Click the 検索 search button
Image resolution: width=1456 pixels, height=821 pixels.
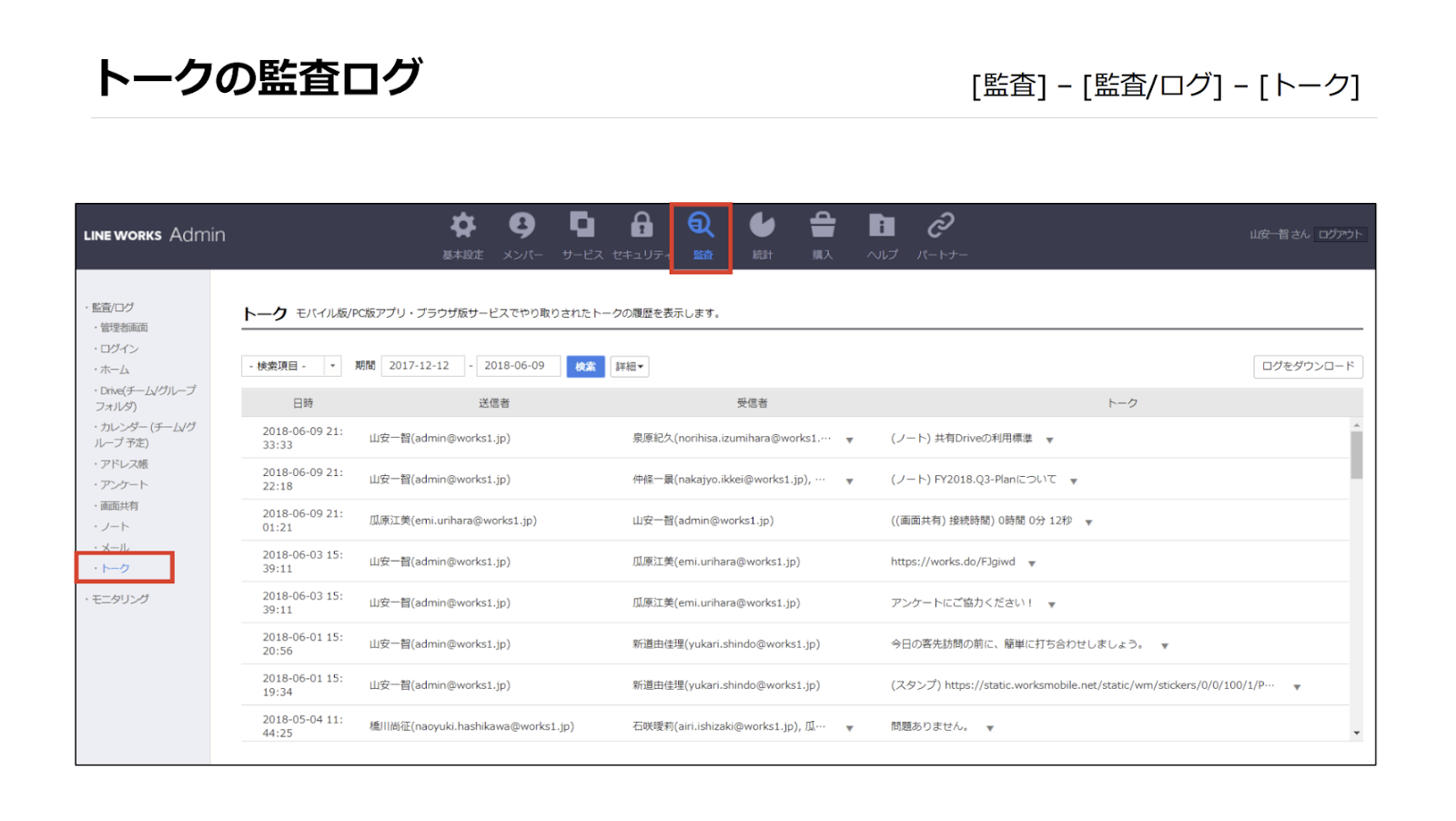(x=585, y=366)
